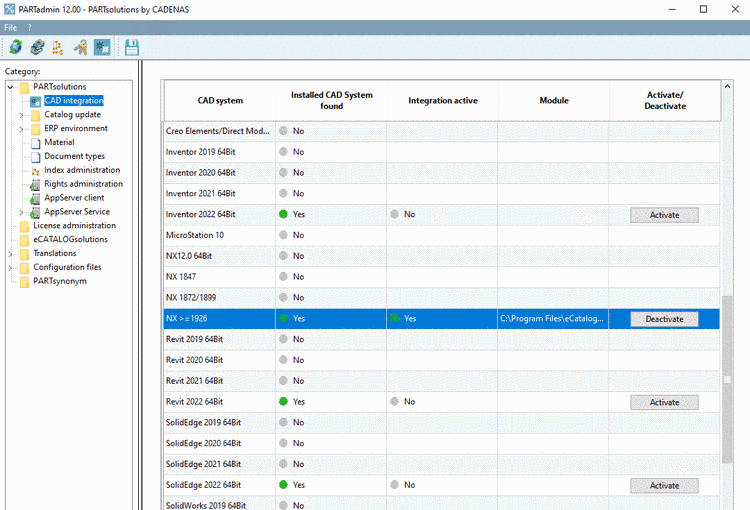
Task: Click the Document types page icon
Action: pyautogui.click(x=35, y=156)
